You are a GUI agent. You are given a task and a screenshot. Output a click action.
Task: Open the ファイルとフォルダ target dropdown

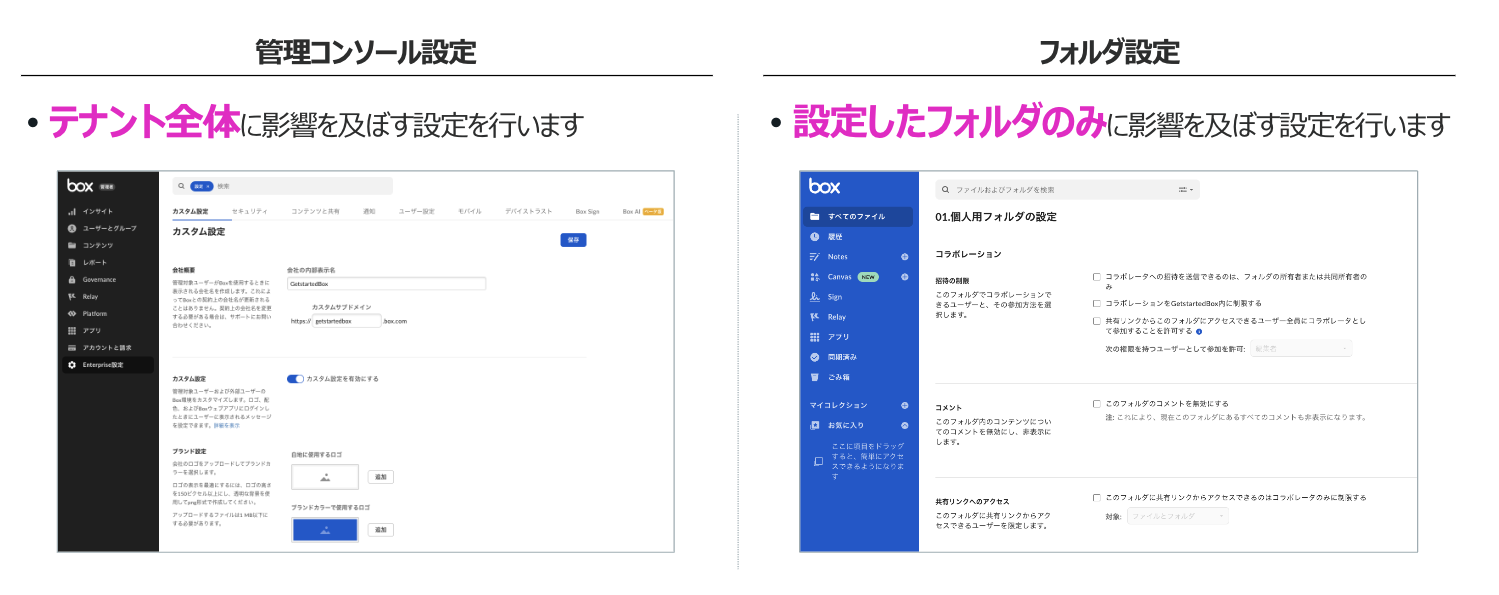coord(1177,516)
